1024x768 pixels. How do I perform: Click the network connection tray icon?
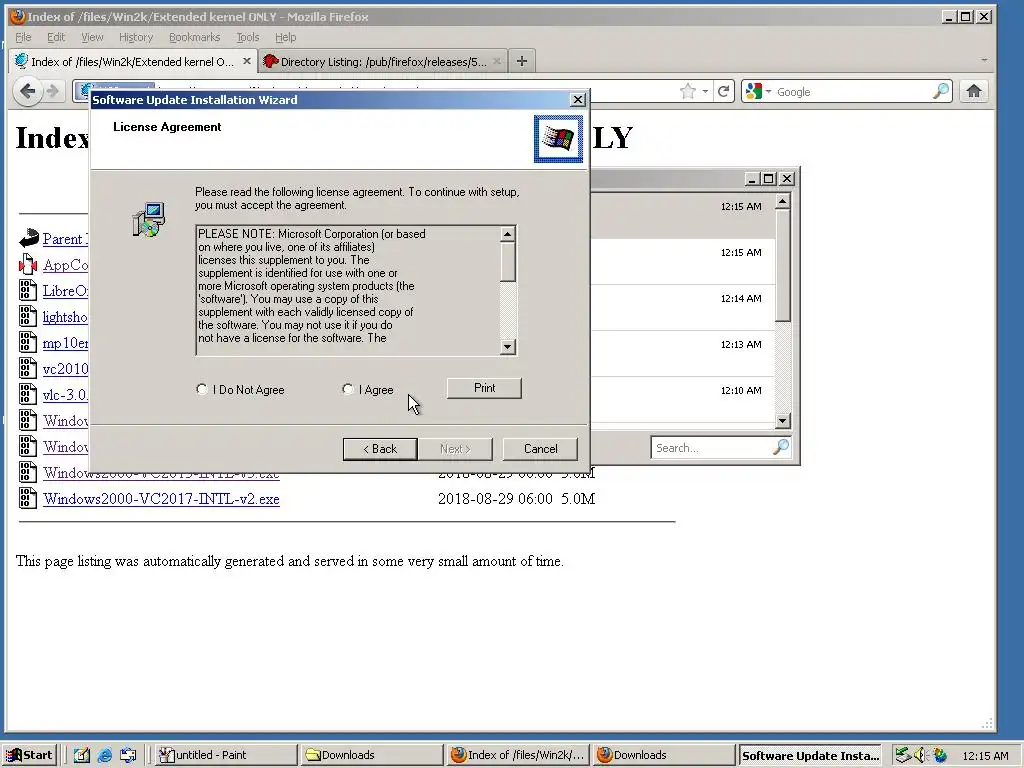click(903, 755)
